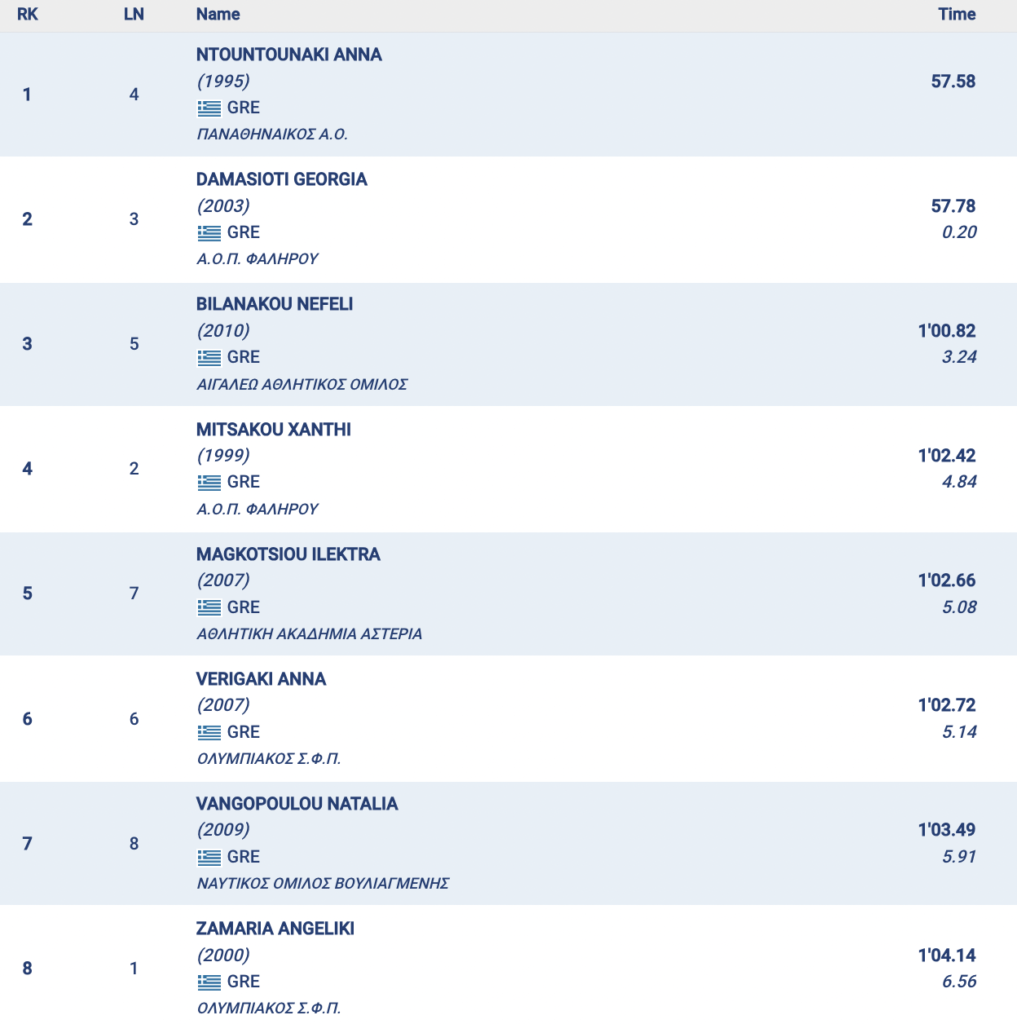Open DAMASIOTI GEORGIA athlete link
Screen dimensions: 1017x1024
point(282,180)
